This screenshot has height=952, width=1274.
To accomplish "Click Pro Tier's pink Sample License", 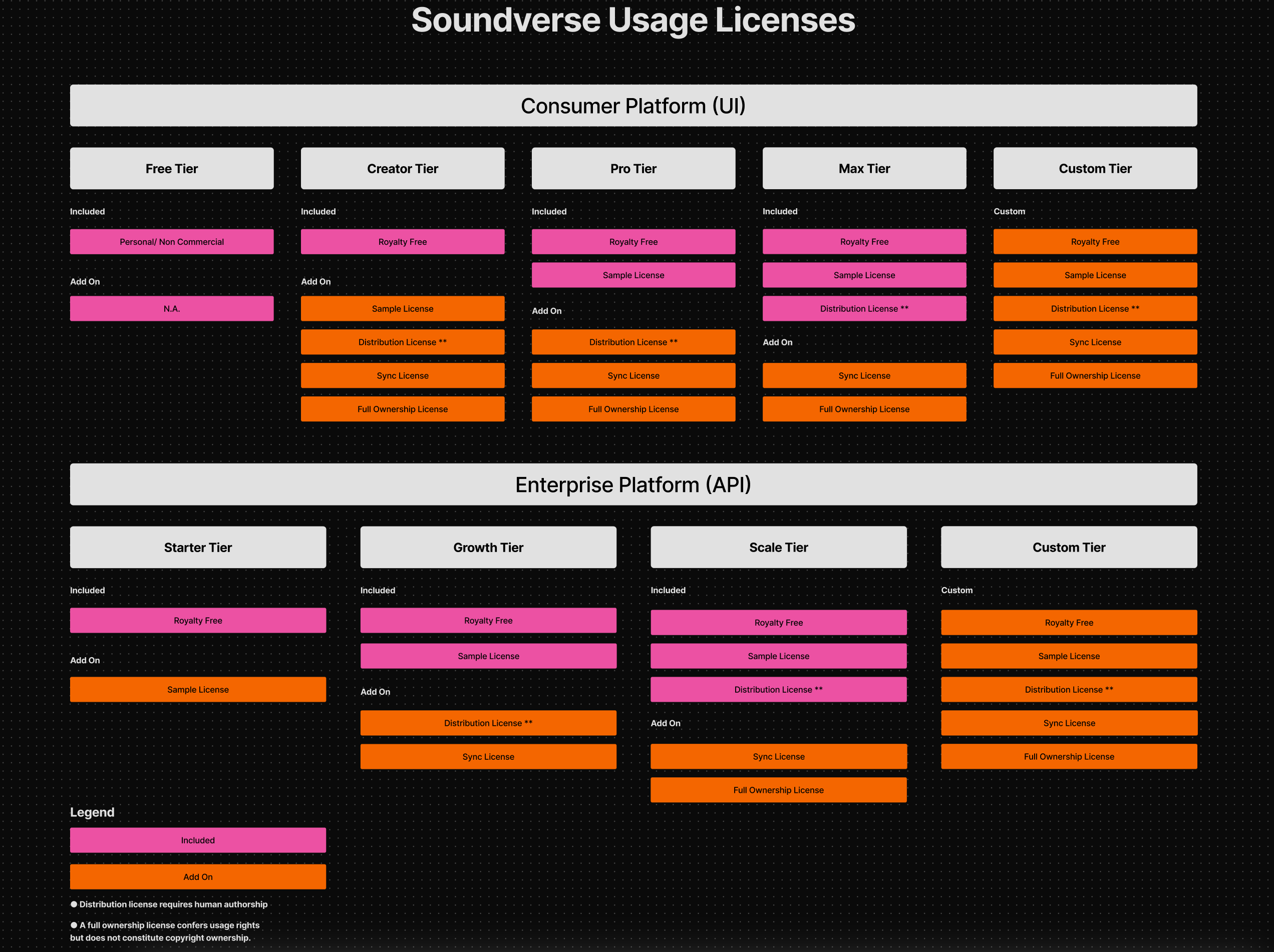I will (633, 275).
